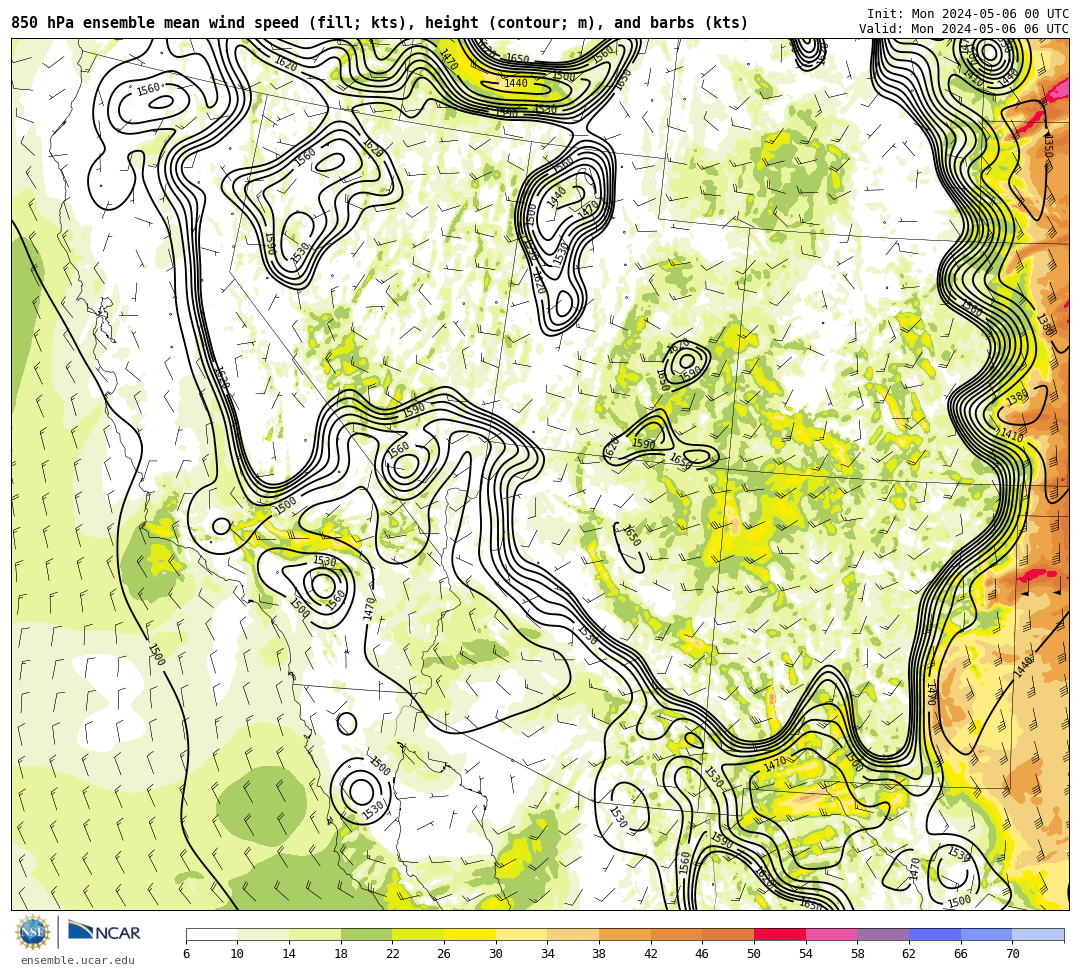Click the '26' tick label under color bar
The width and height of the screenshot is (1080, 973).
tap(444, 954)
